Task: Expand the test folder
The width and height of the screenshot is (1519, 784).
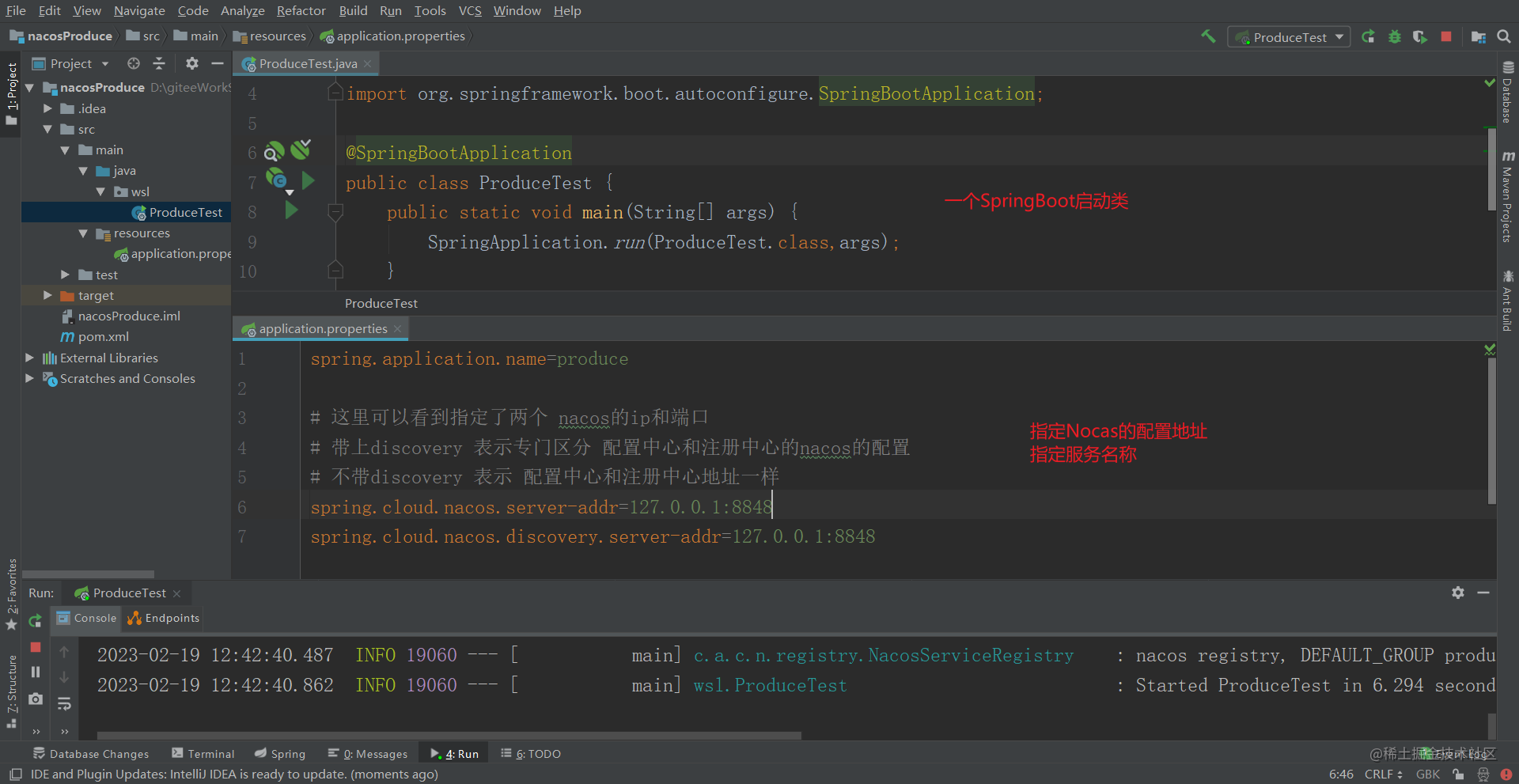Action: point(65,275)
